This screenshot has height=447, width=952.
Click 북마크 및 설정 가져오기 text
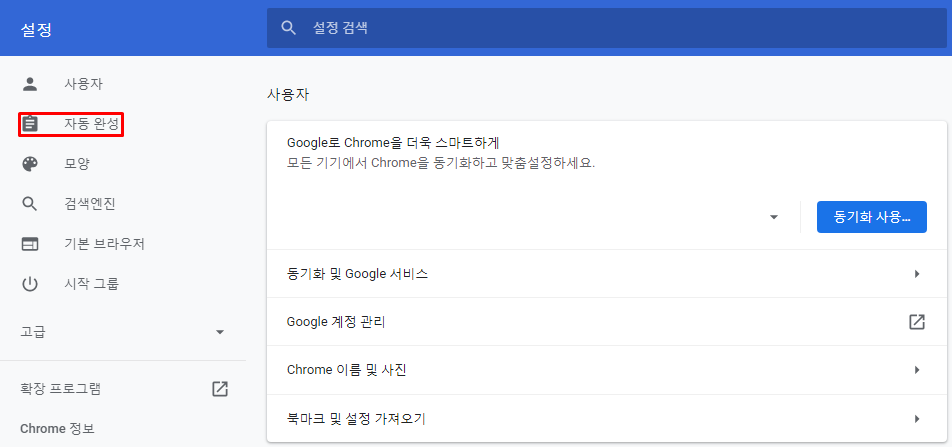coord(356,418)
